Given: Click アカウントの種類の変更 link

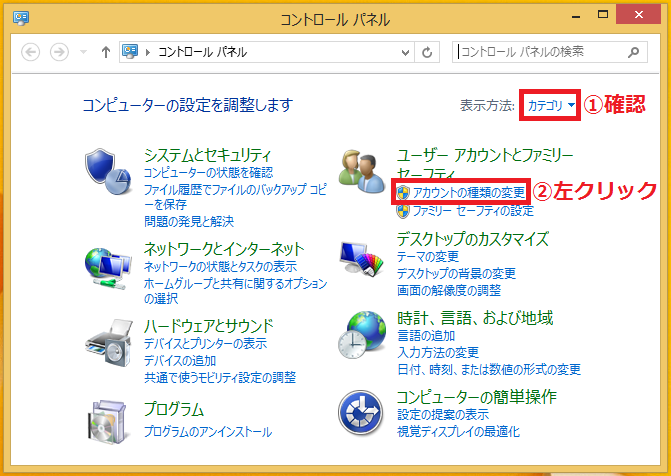Looking at the screenshot, I should pyautogui.click(x=469, y=193).
